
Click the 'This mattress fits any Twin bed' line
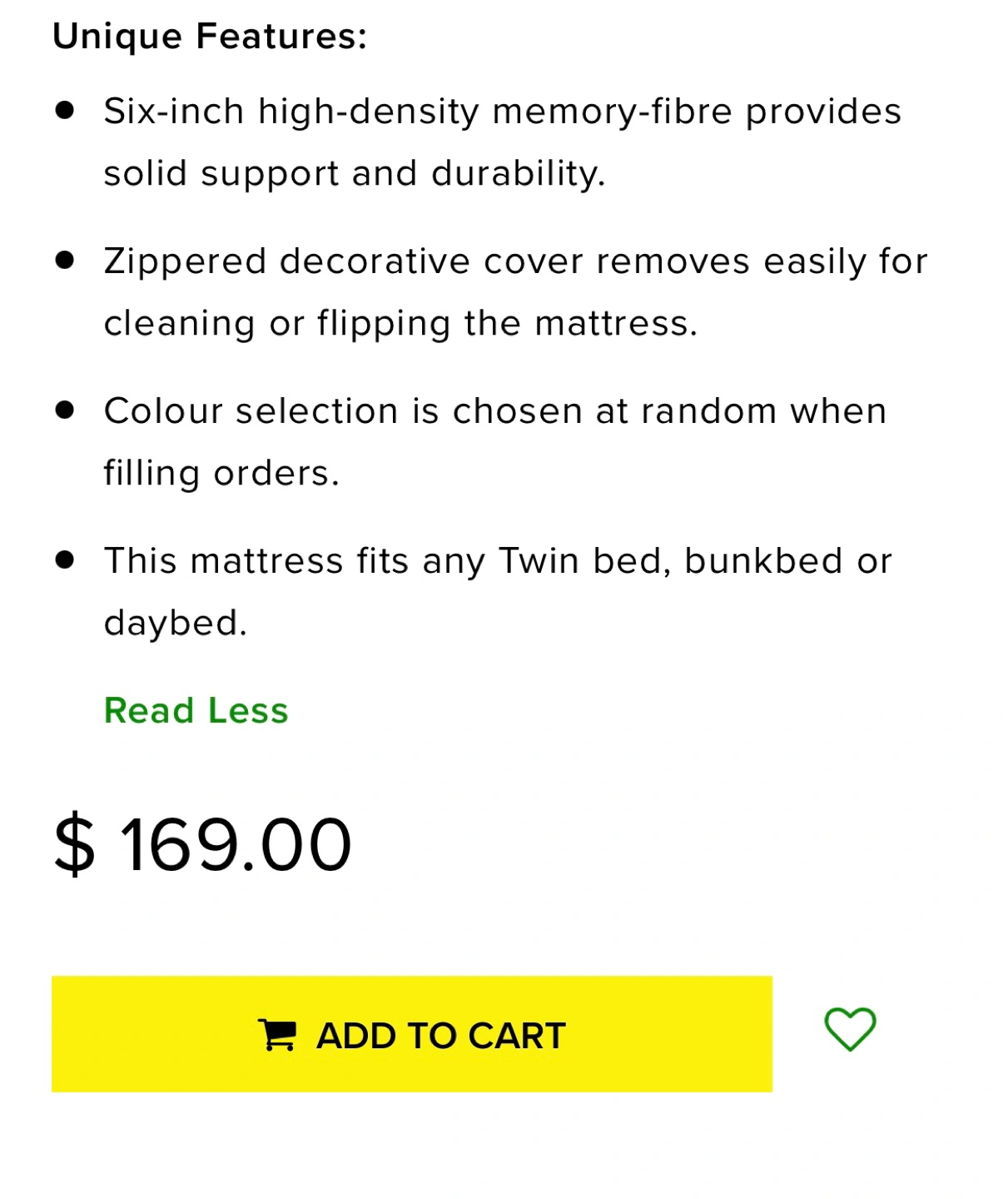coord(498,561)
